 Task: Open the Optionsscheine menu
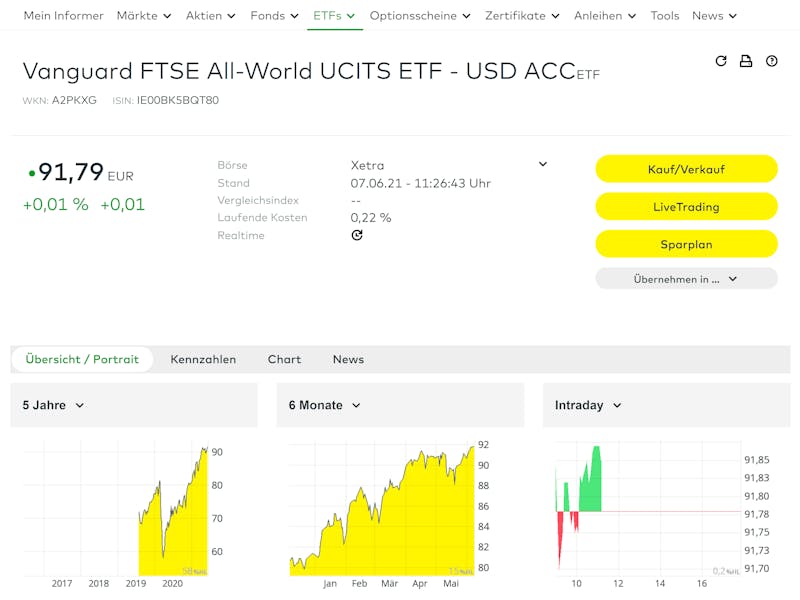pos(420,16)
